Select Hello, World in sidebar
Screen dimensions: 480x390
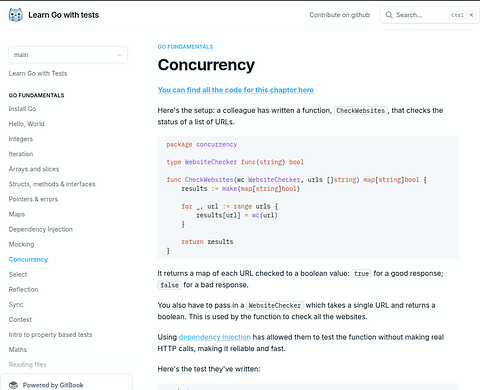(x=26, y=124)
